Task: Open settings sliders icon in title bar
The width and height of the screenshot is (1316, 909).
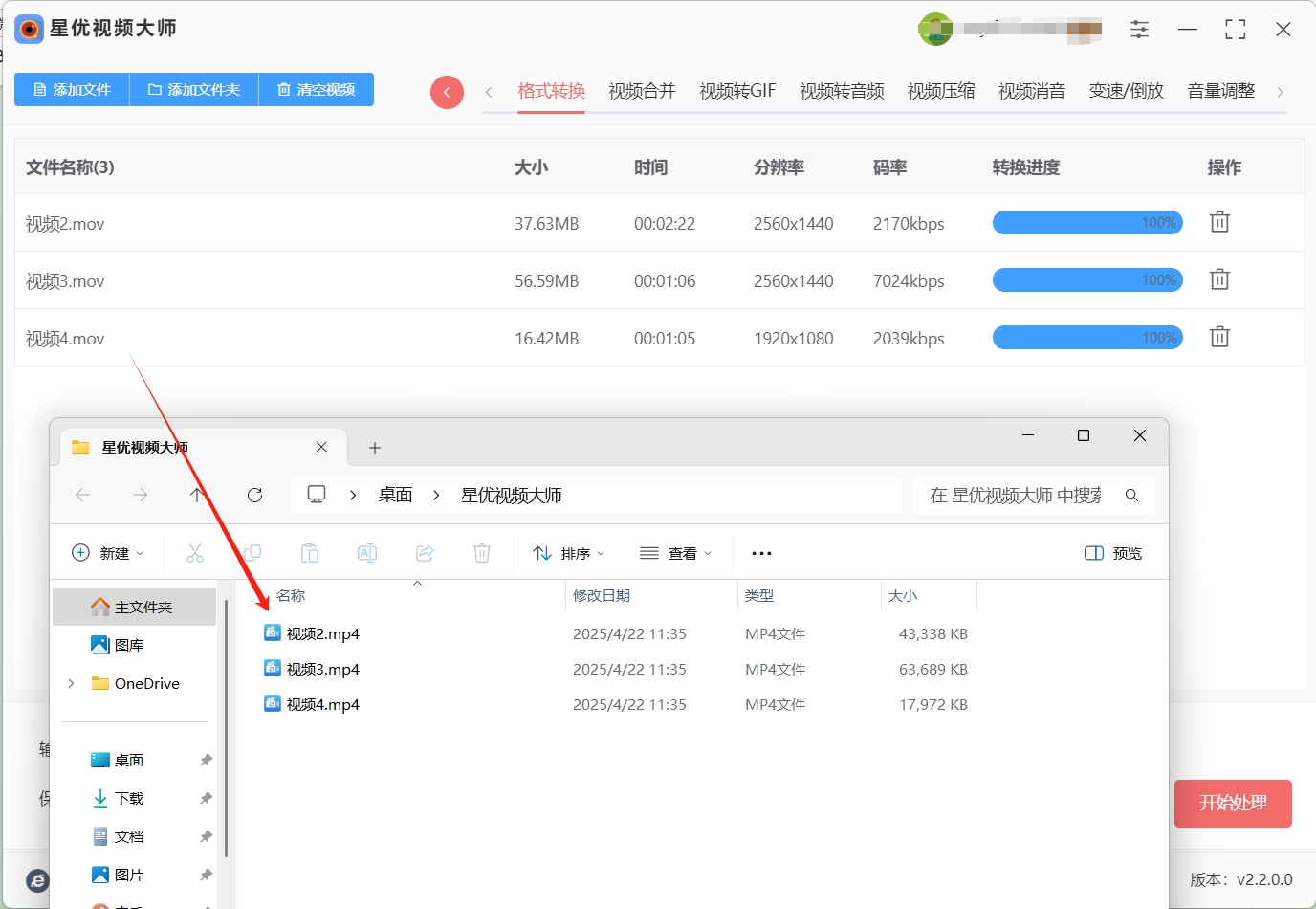Action: point(1139,30)
